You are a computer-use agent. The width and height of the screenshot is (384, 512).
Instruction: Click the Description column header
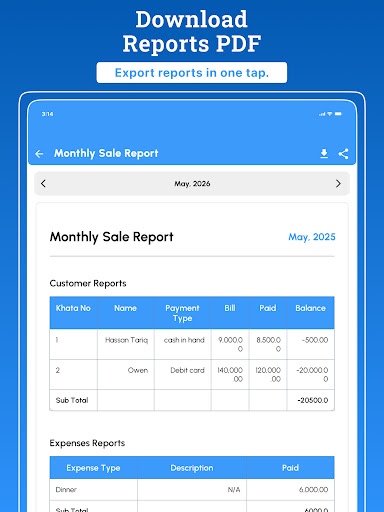(x=192, y=468)
